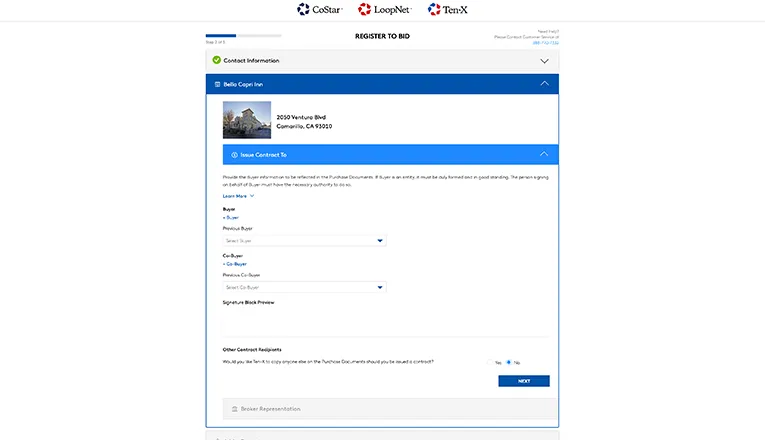Click the registration progress bar

[x=243, y=36]
